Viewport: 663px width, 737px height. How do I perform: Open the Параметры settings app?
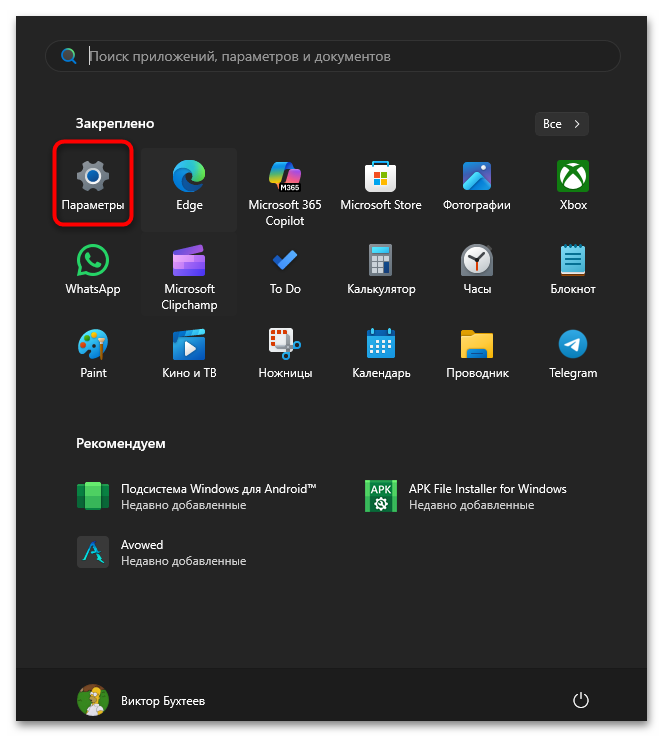tap(93, 185)
